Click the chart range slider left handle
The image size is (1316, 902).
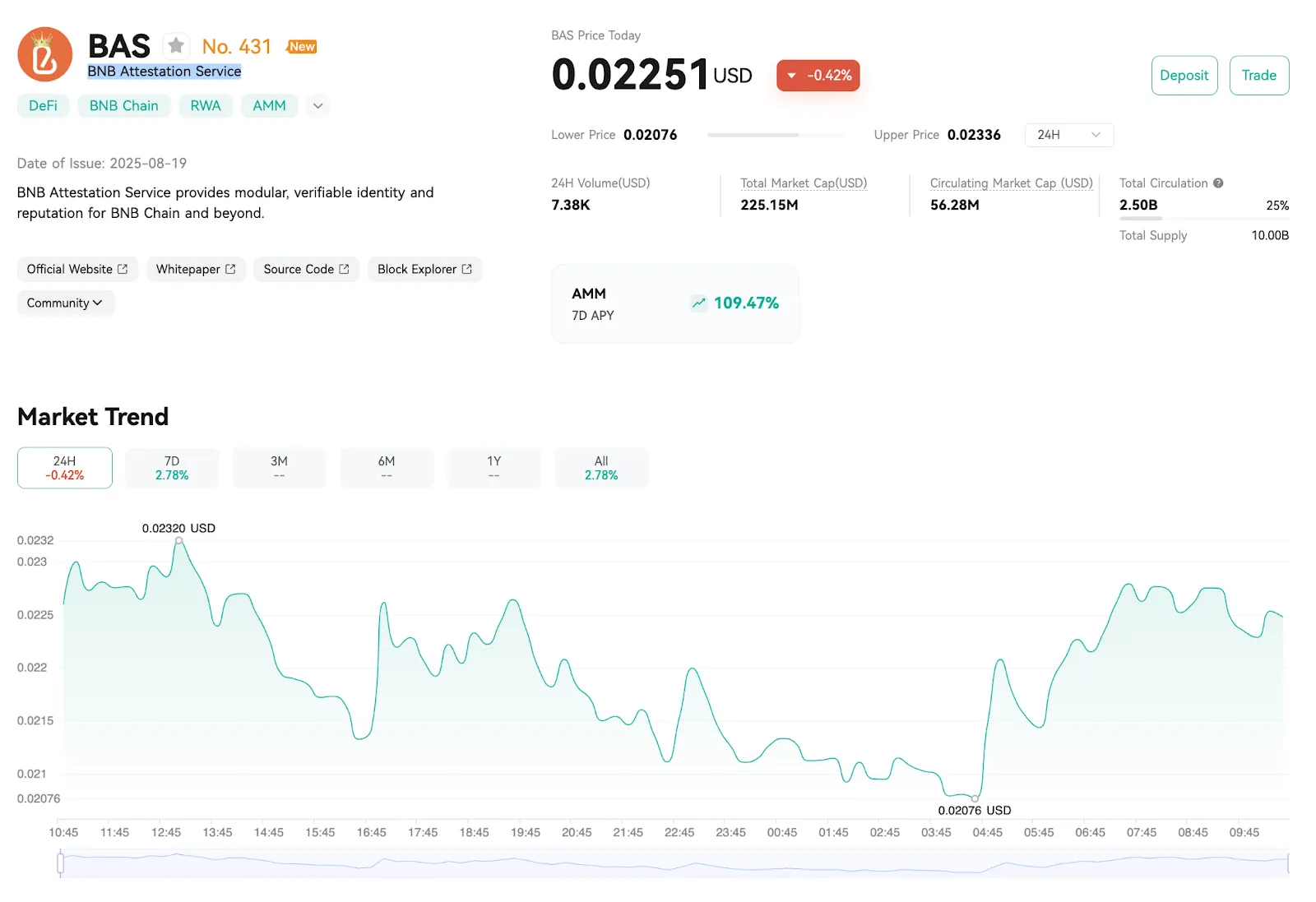tap(61, 863)
